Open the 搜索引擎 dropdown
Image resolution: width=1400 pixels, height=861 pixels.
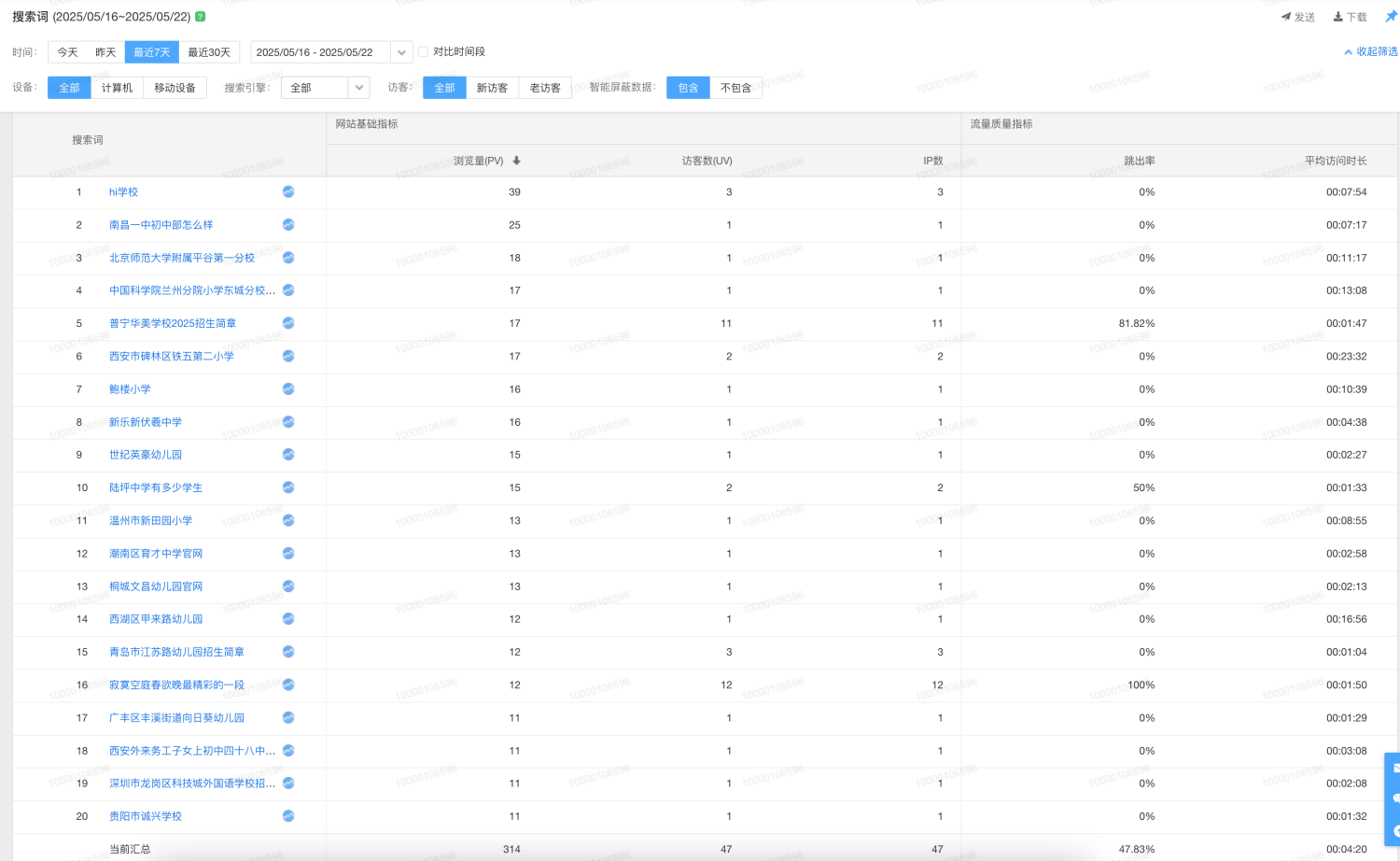pyautogui.click(x=325, y=88)
